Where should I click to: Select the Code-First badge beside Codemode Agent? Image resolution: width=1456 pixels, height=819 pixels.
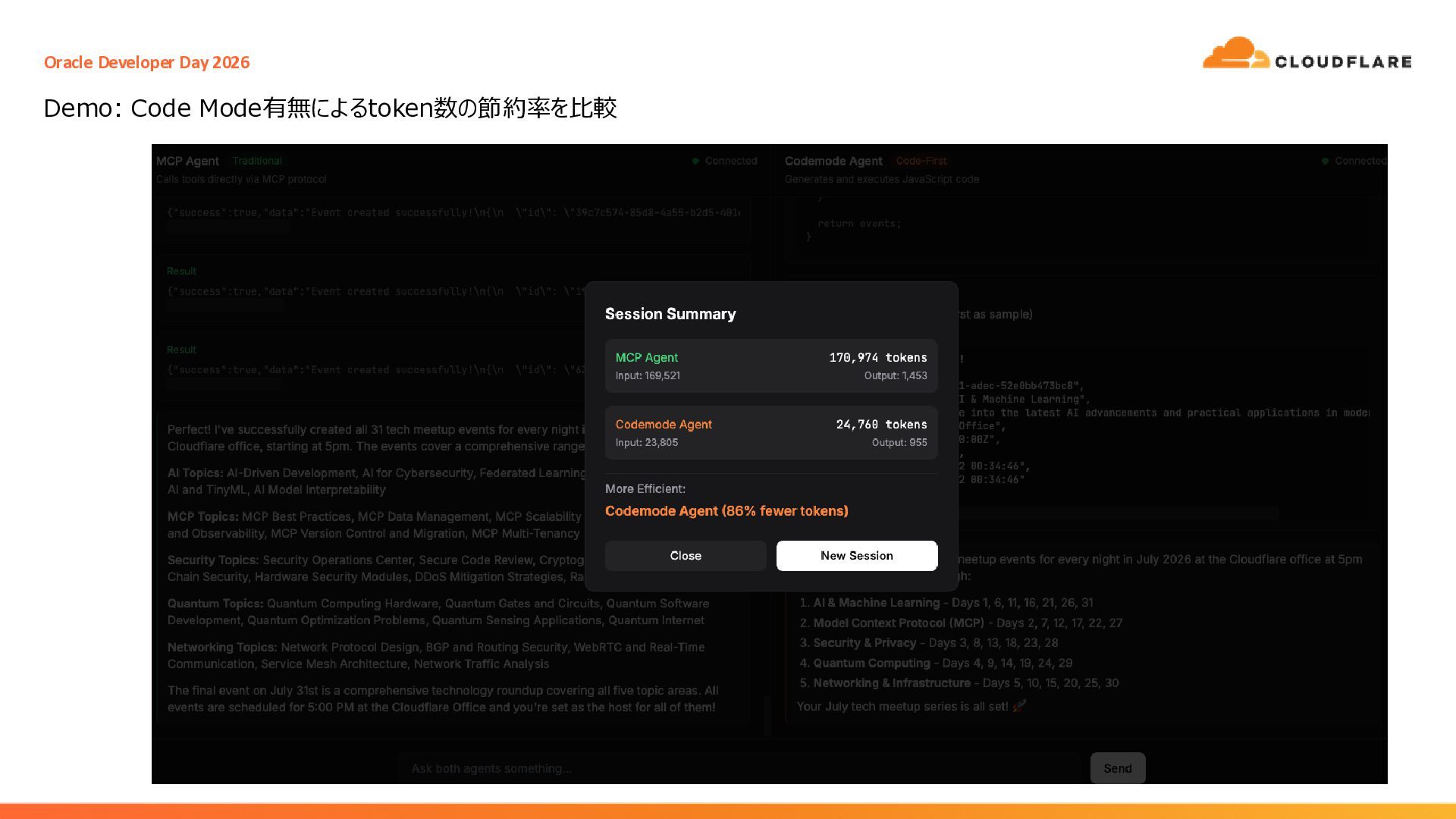click(x=921, y=161)
